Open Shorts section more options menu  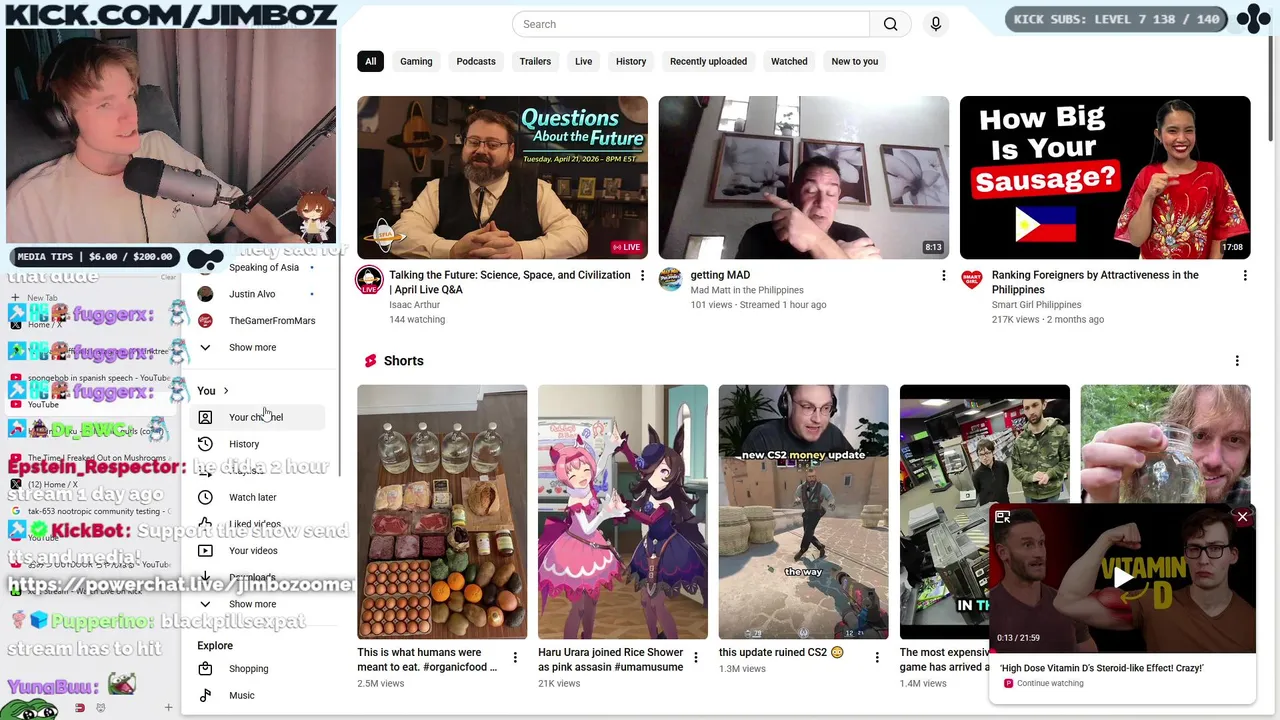1237,361
